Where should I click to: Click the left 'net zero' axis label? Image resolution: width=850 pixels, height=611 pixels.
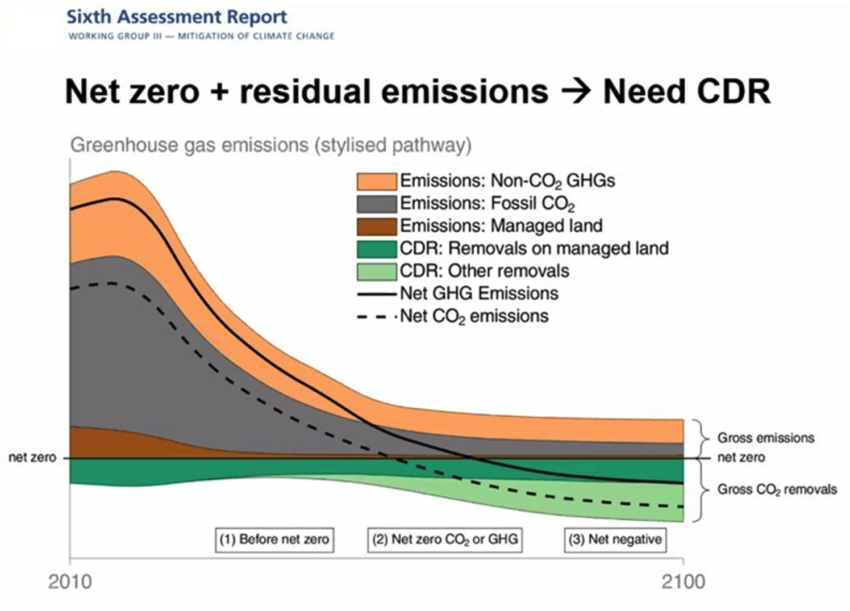[x=32, y=458]
